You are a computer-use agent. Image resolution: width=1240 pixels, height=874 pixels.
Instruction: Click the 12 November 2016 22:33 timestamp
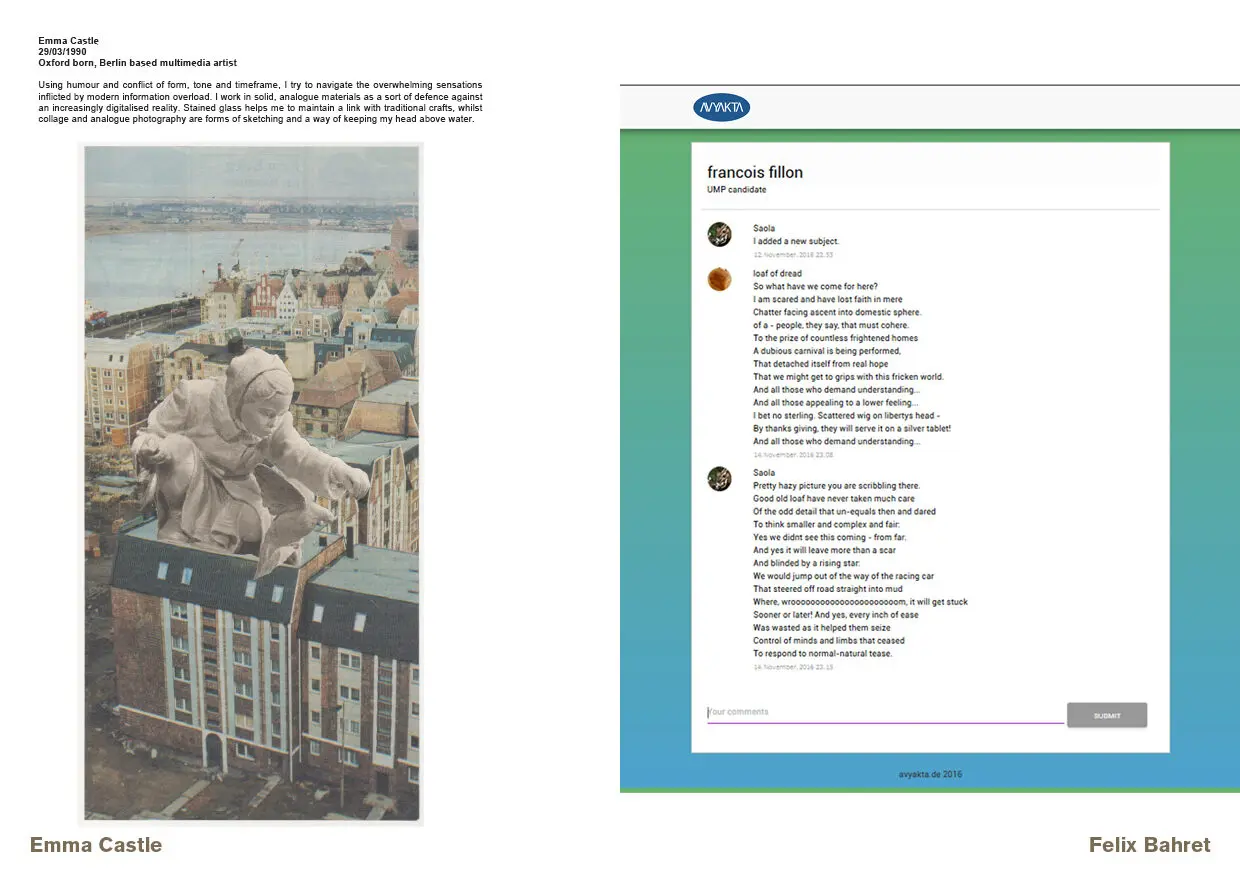[793, 255]
